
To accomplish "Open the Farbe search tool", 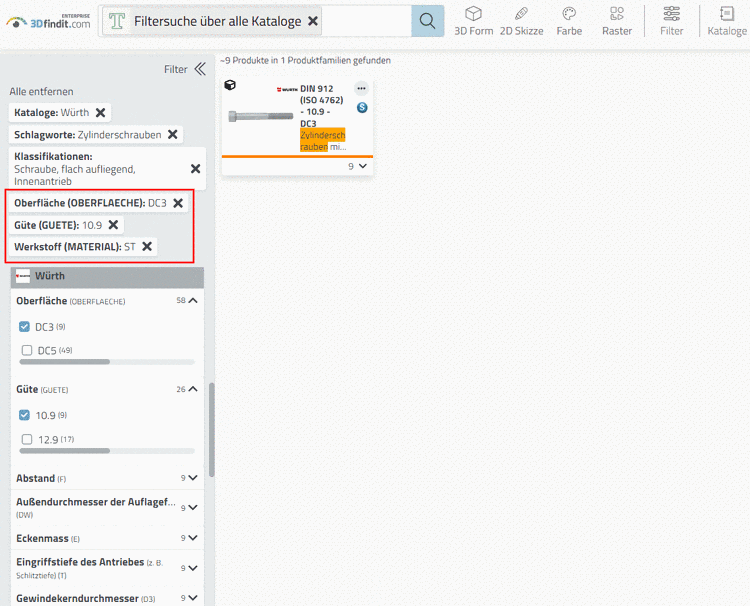I will tap(569, 22).
